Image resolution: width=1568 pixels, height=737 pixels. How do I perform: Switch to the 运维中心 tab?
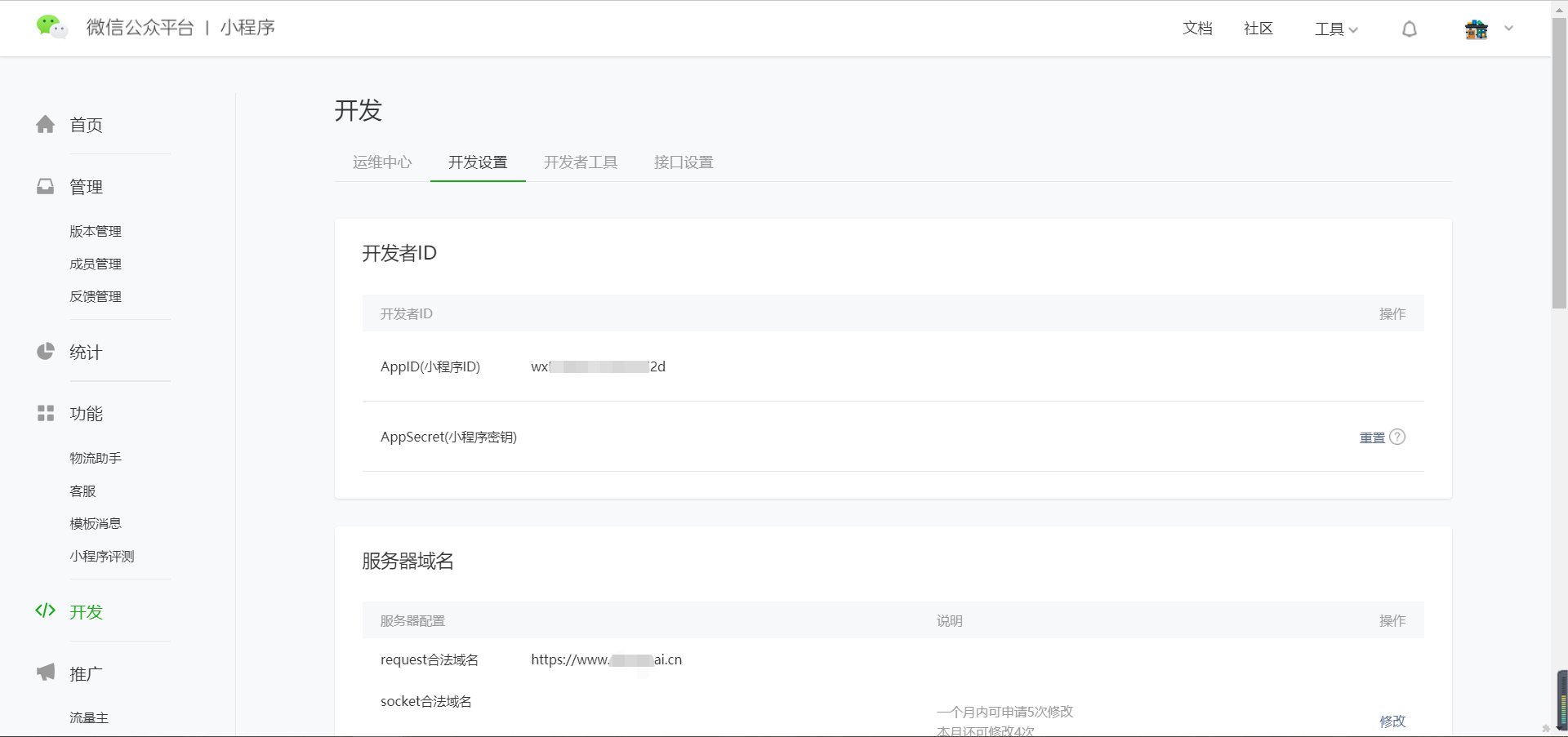click(381, 162)
